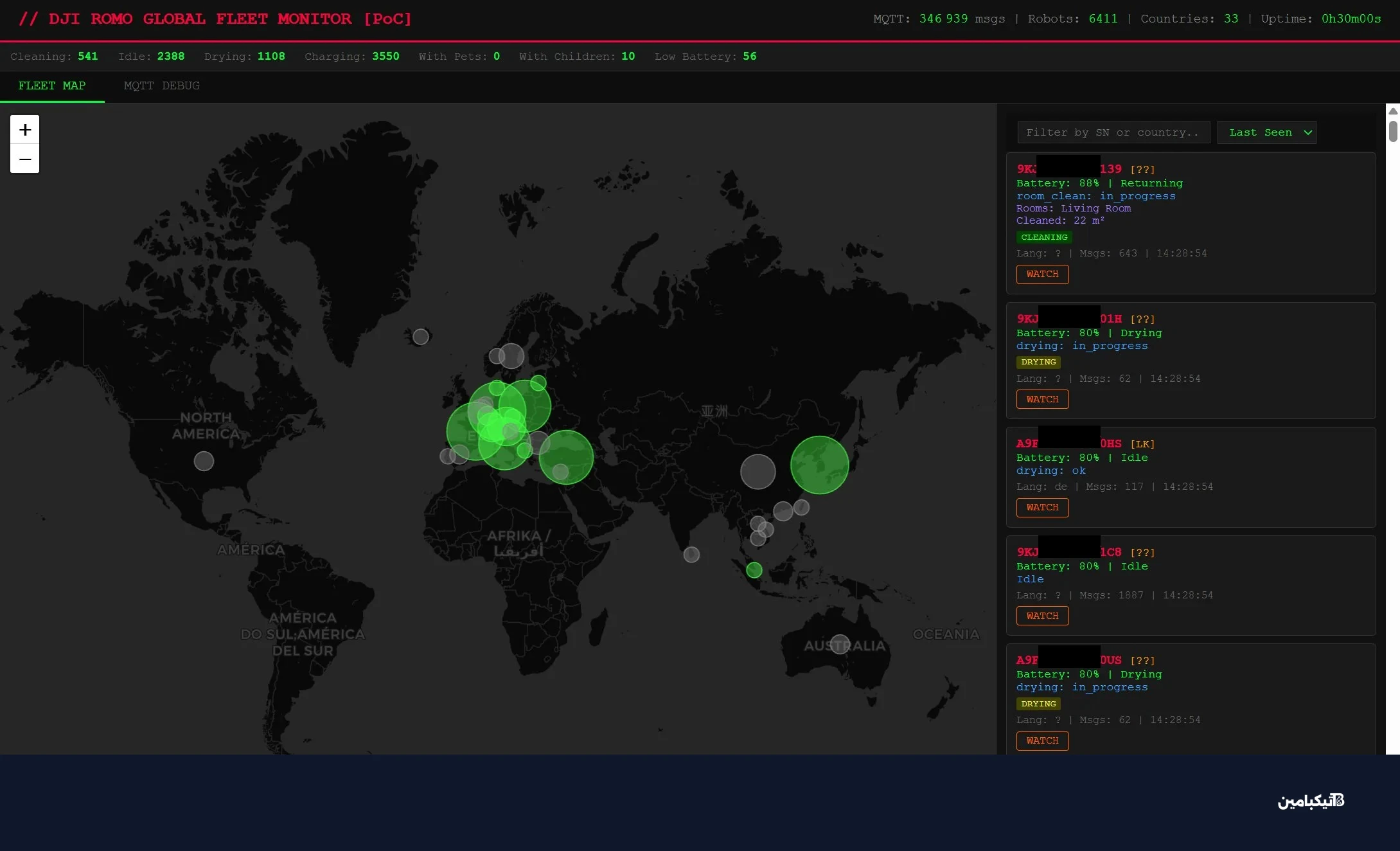
Task: Open the Last Seen sort dropdown
Action: click(x=1266, y=132)
